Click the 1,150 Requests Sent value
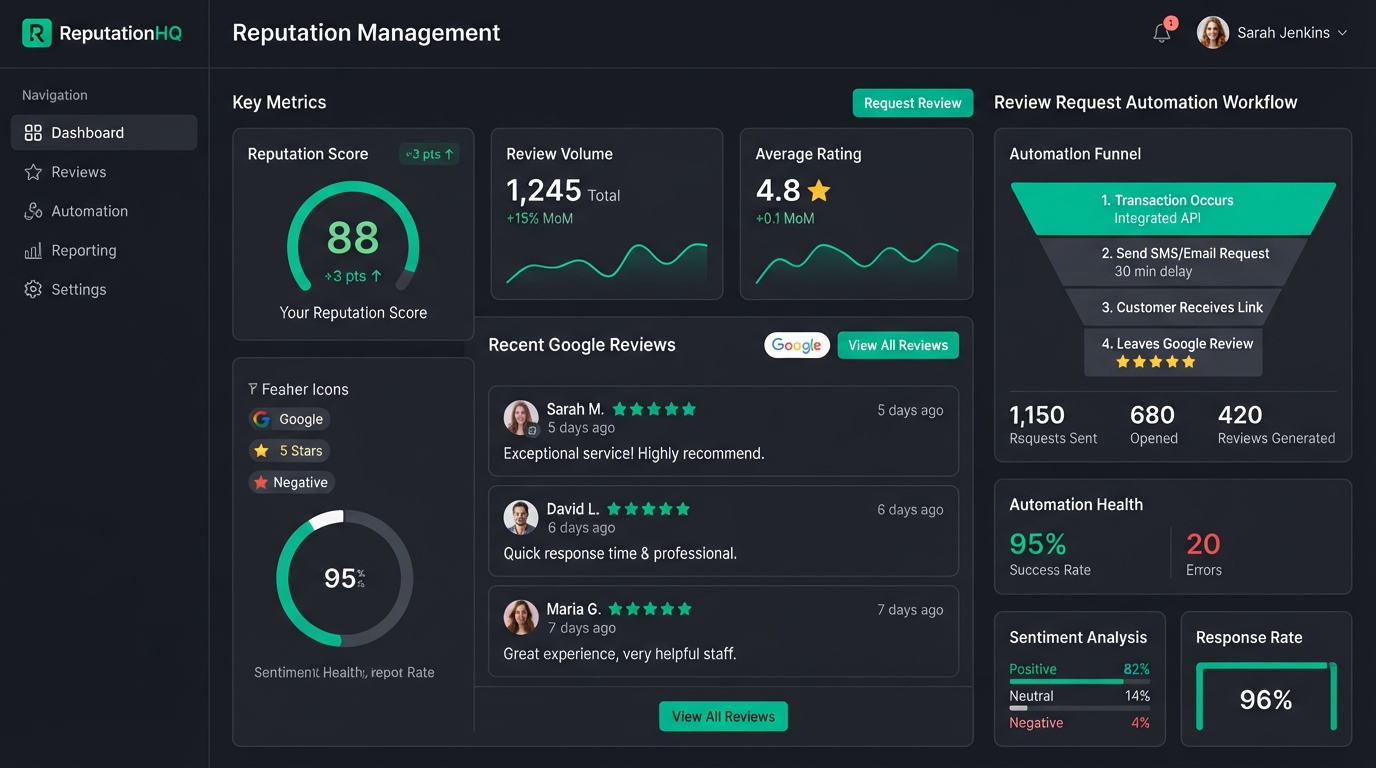Viewport: 1376px width, 768px height. click(x=1037, y=415)
